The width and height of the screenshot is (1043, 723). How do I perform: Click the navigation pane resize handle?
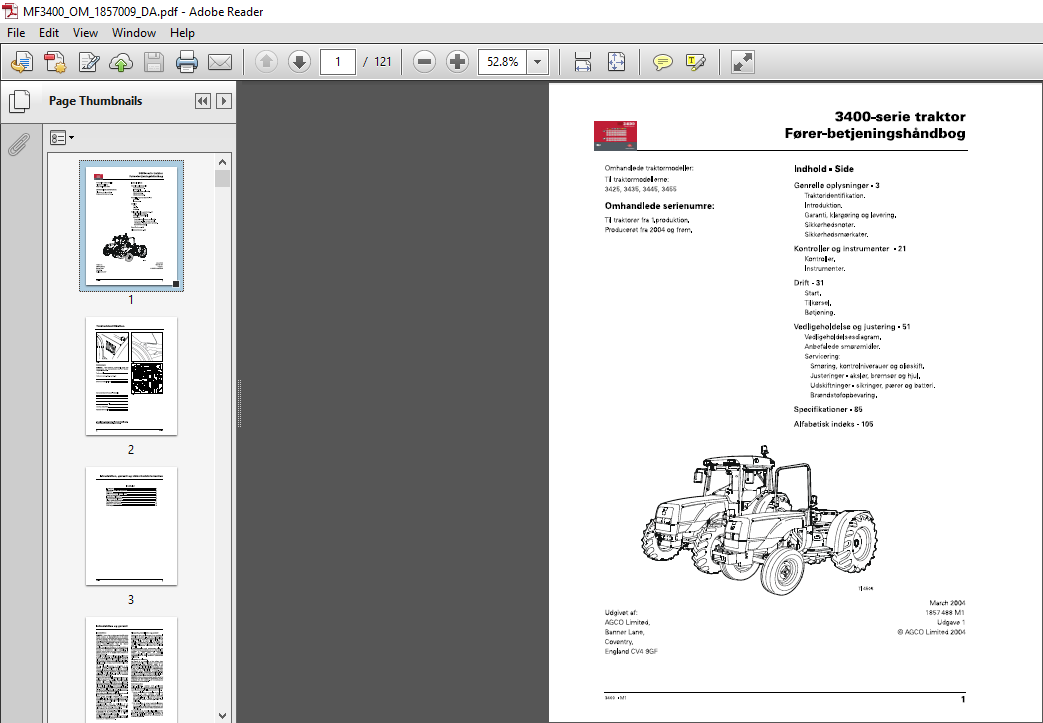point(239,403)
